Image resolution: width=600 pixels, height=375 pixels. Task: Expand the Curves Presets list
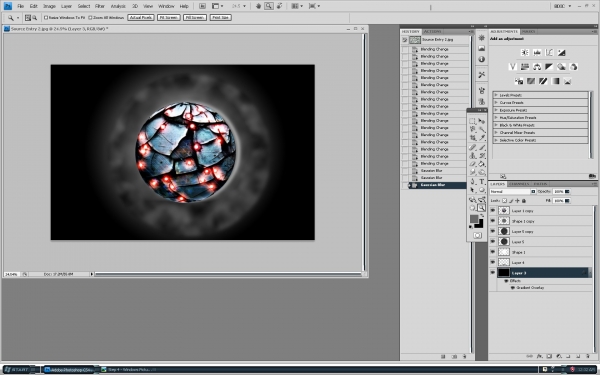pos(496,103)
